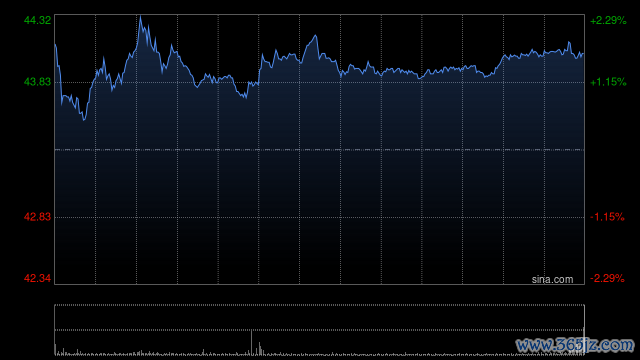The image size is (640, 360).
Task: Click the +2.29% percentage label
Action: [608, 20]
